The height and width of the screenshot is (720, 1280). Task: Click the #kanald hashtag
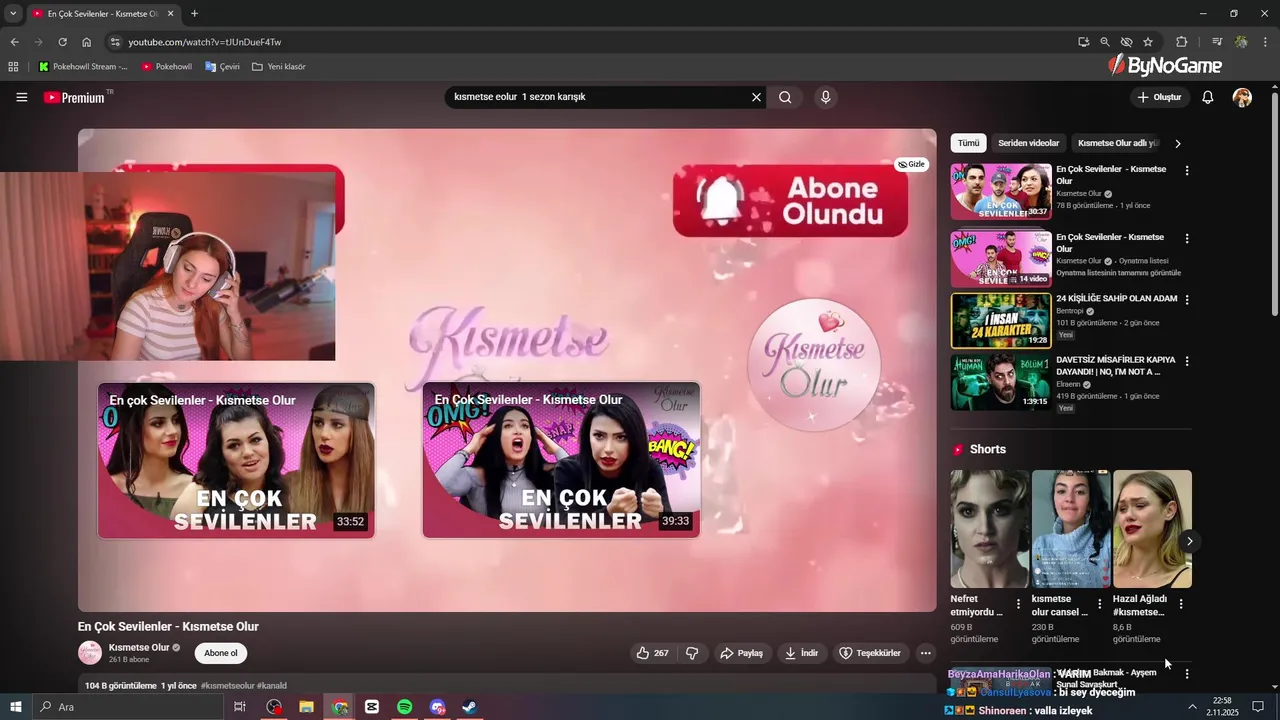pos(272,686)
